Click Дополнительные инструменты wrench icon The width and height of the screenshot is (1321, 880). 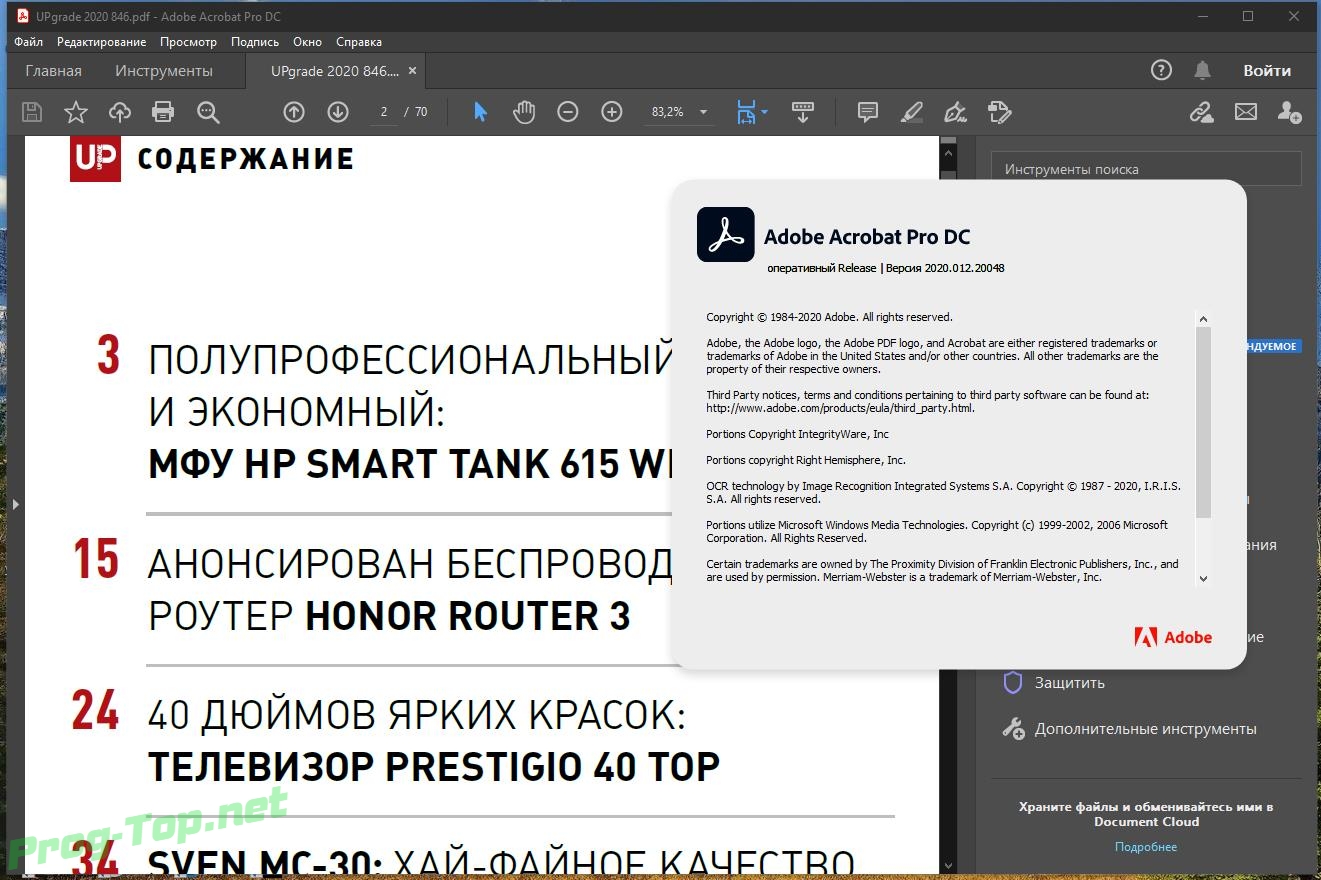tap(1013, 729)
